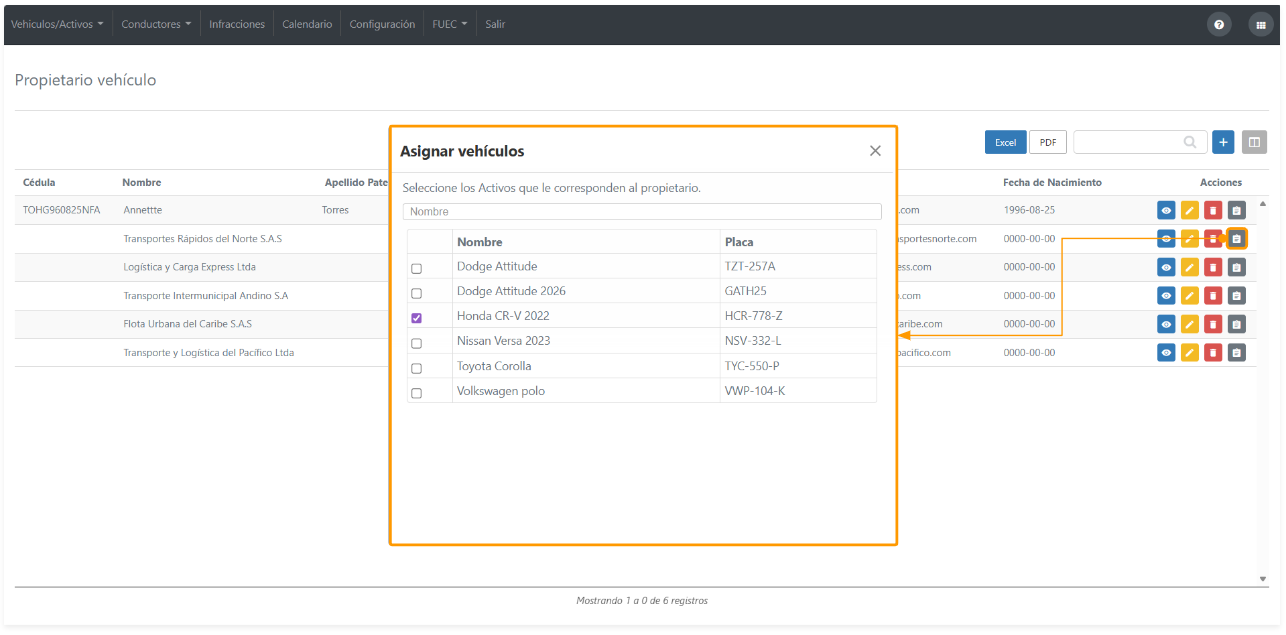Tick the Nissan Versa 2023 checkbox
The height and width of the screenshot is (635, 1286).
point(417,343)
